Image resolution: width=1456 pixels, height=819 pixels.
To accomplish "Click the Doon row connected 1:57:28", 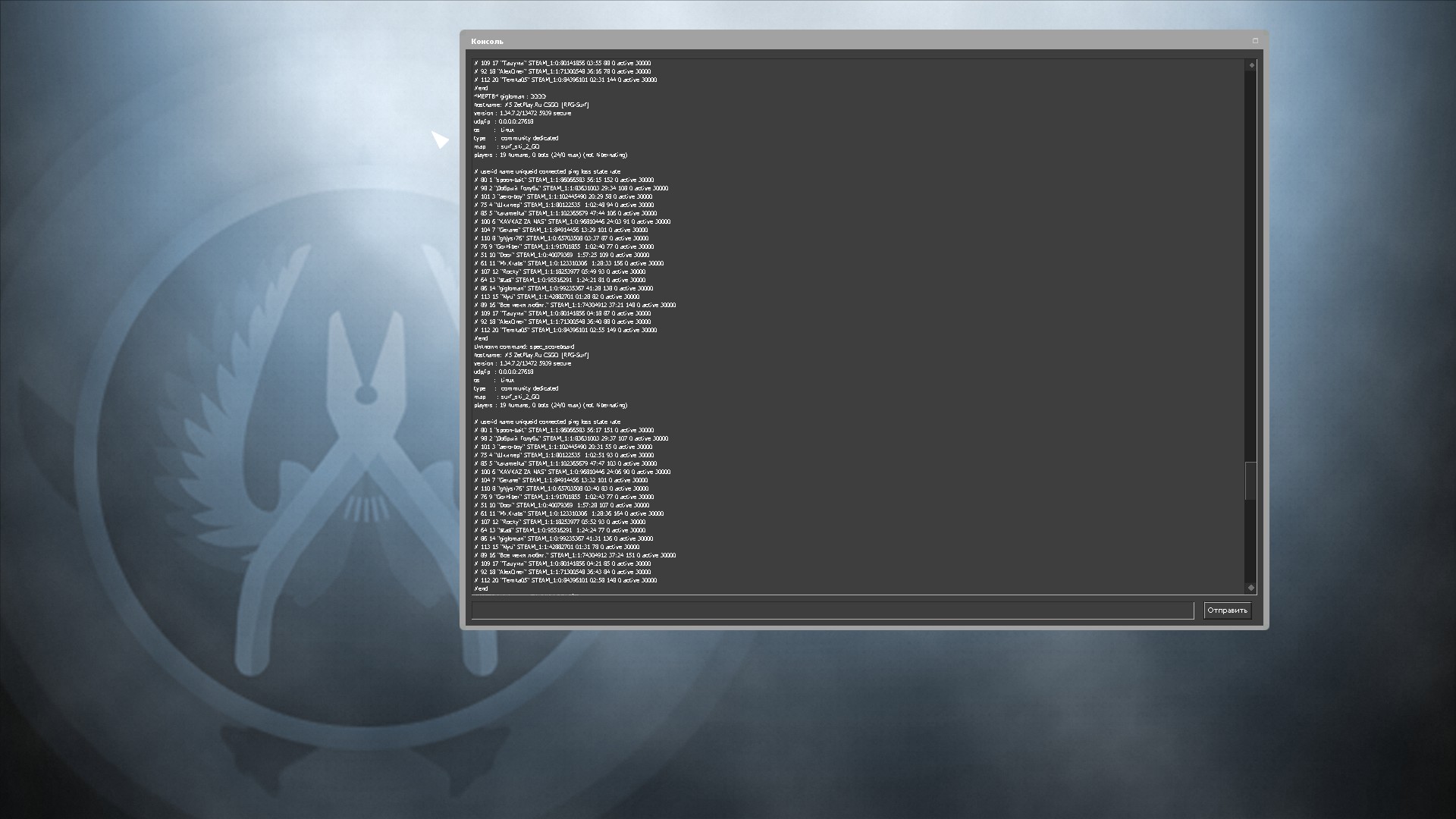I will coord(562,505).
